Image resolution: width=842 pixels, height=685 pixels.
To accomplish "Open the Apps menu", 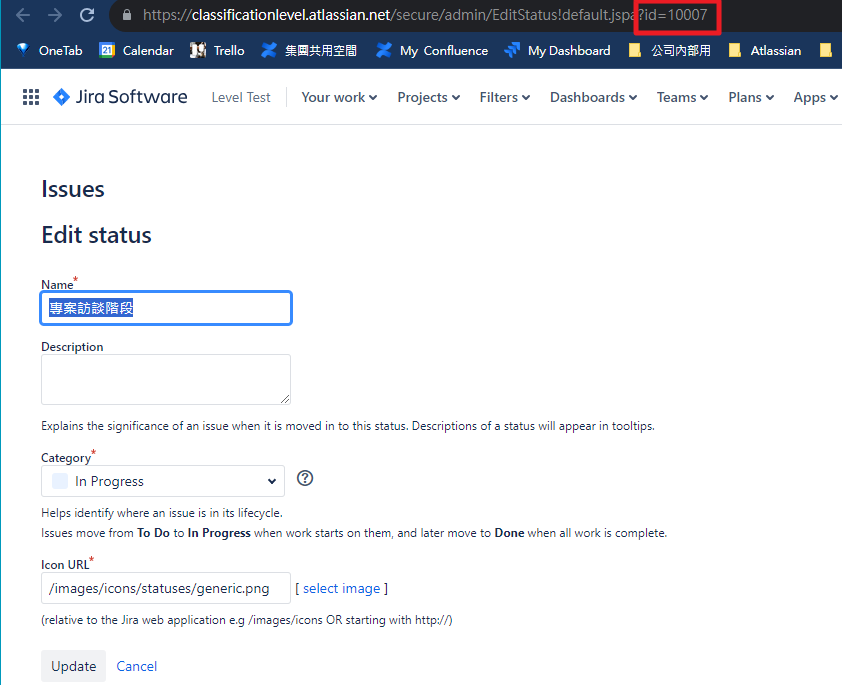I will (x=815, y=97).
